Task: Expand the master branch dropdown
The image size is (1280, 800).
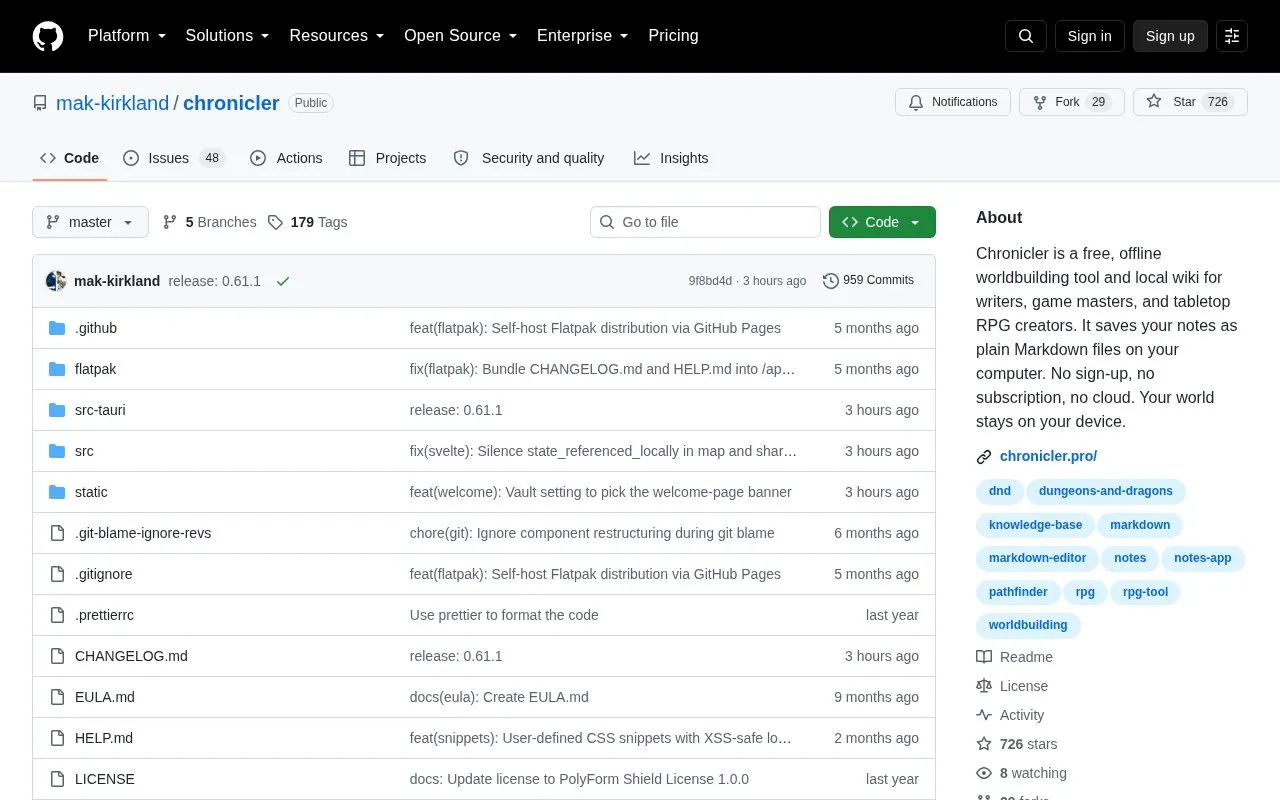Action: pos(90,222)
